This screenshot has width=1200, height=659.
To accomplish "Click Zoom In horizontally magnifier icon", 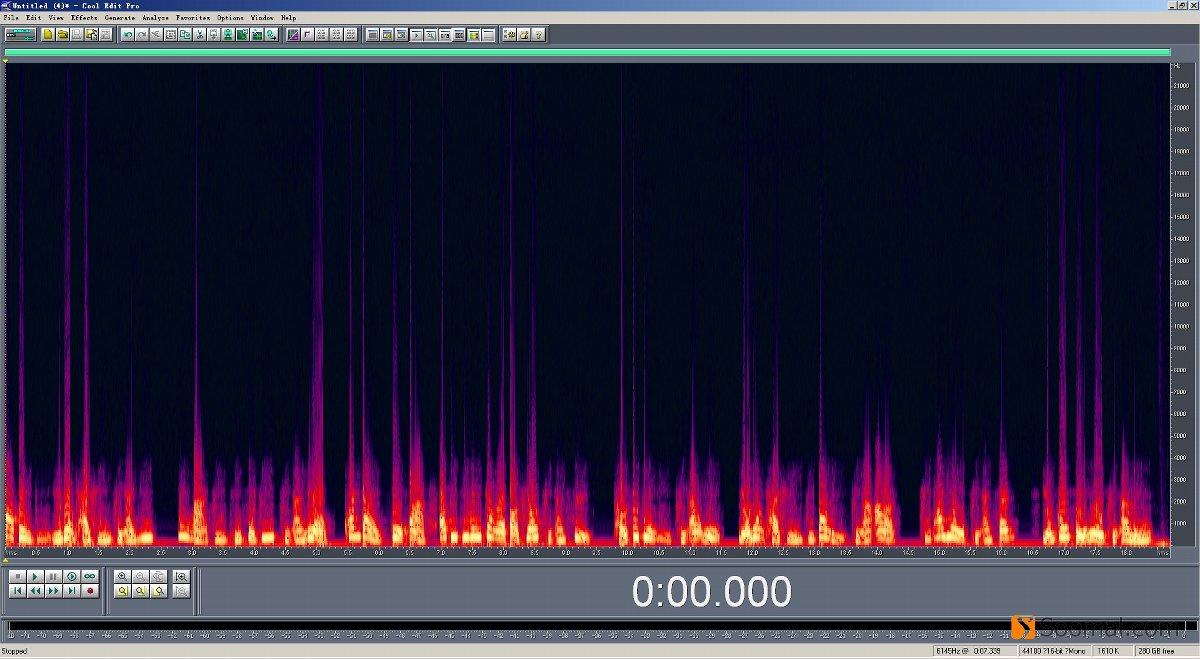I will click(122, 577).
